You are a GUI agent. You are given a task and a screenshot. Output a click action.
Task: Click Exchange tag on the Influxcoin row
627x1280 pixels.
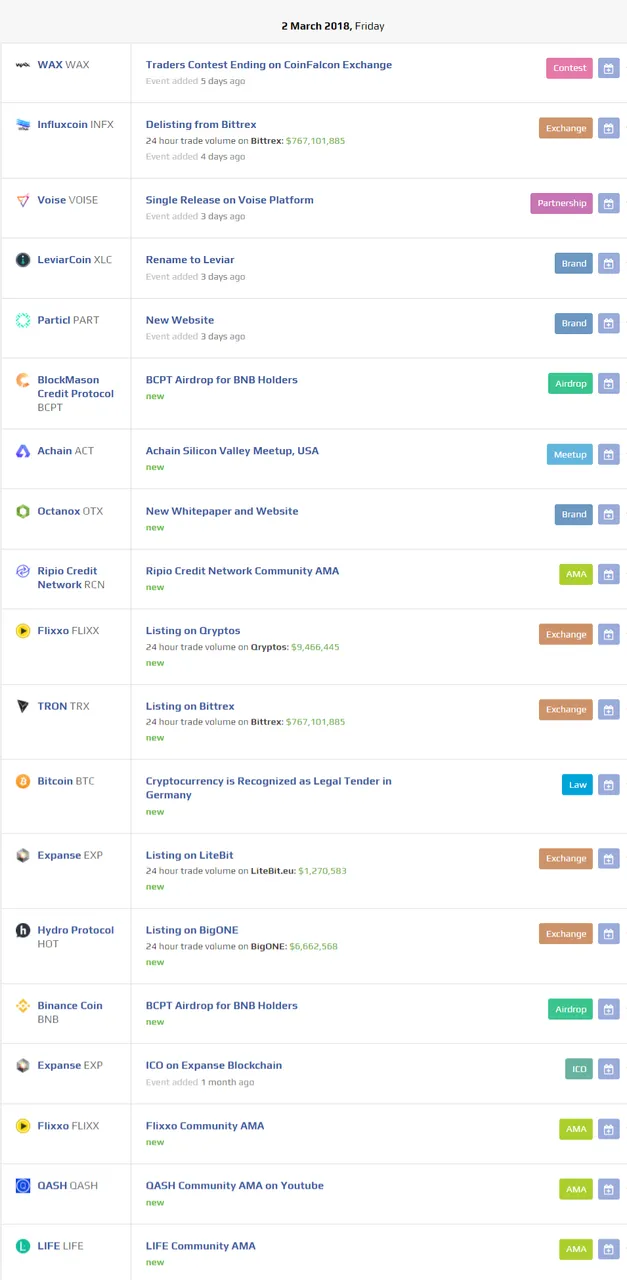[x=566, y=128]
